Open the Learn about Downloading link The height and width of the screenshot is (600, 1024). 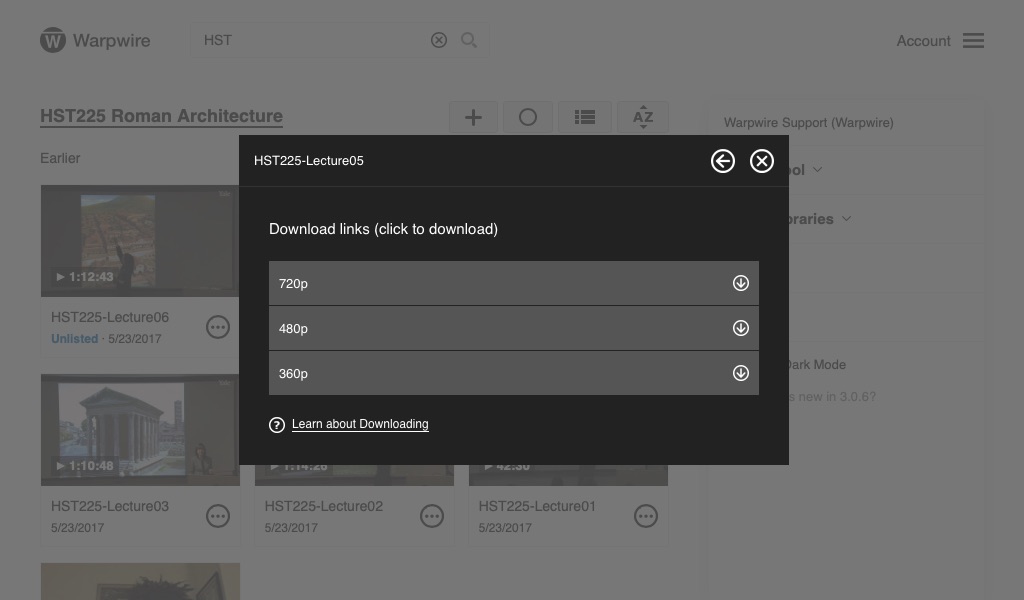(x=360, y=424)
